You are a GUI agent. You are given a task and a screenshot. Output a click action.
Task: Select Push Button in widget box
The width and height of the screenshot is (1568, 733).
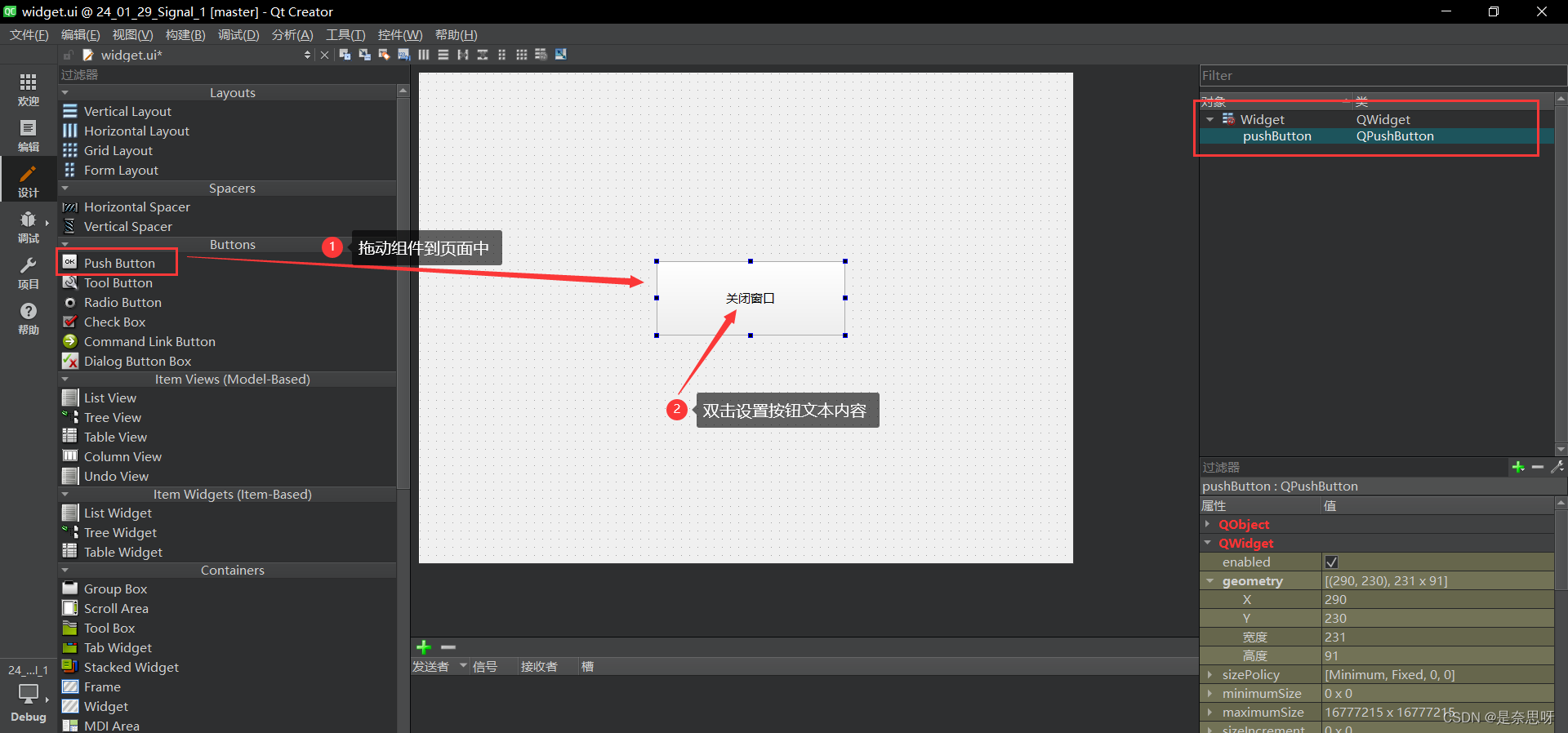[x=118, y=263]
